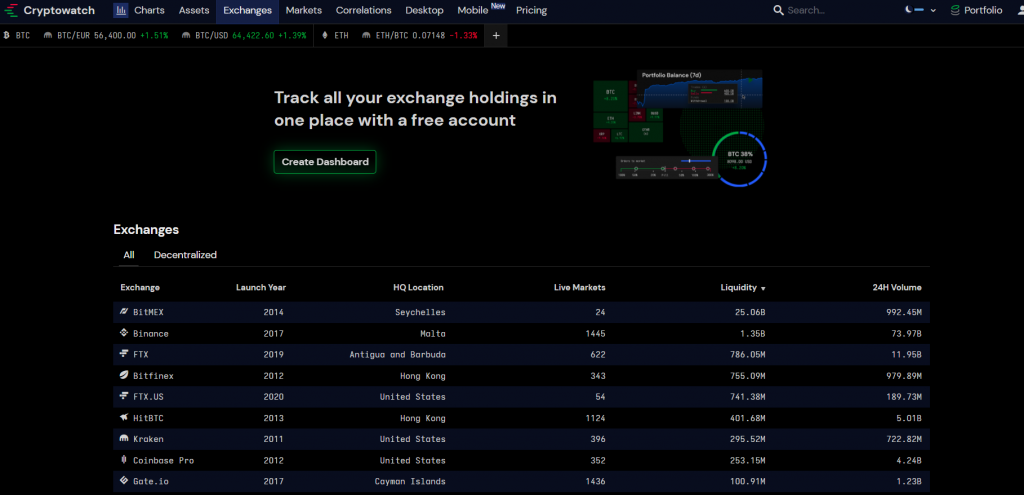The image size is (1024, 495).
Task: Select Antigua and Barbuda location cell
Action: (x=398, y=355)
